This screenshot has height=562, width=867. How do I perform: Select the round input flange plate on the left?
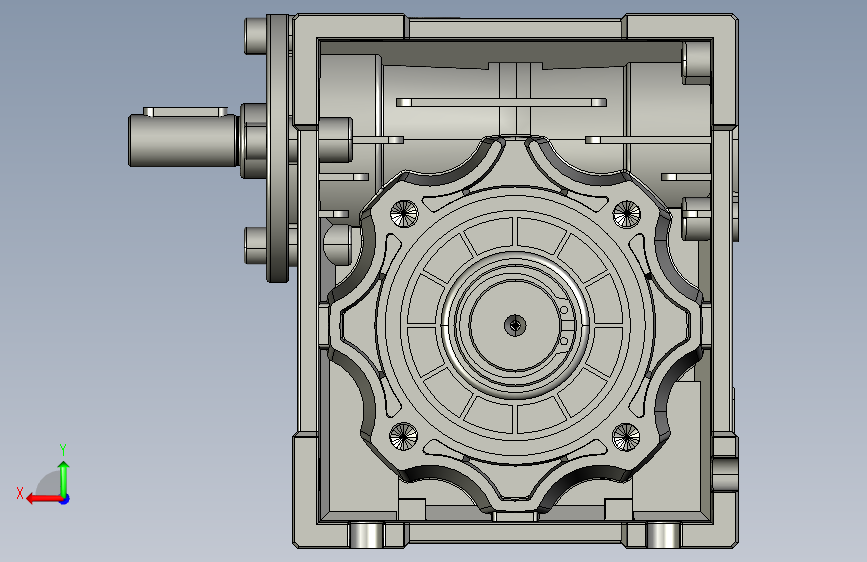click(278, 148)
